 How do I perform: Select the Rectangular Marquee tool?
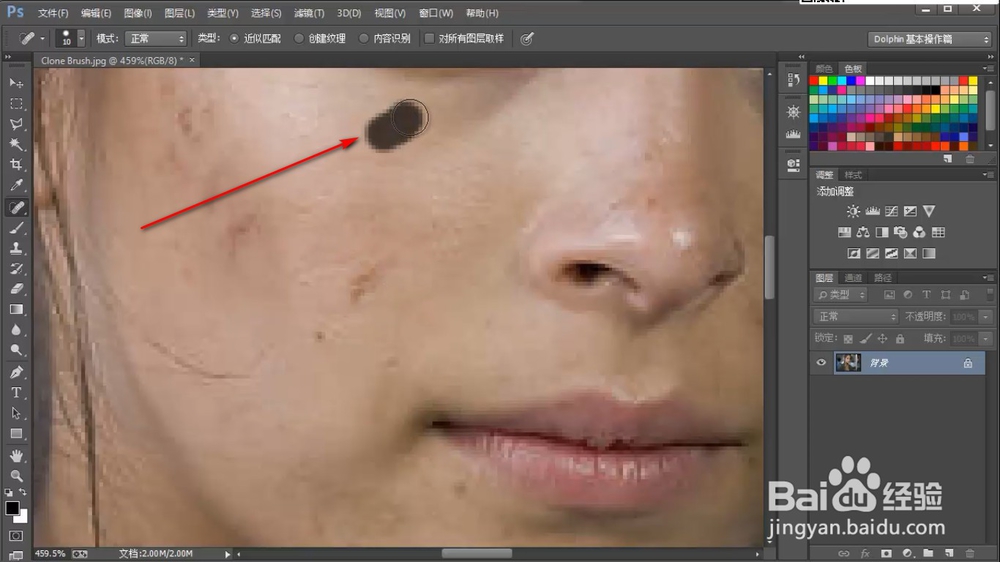click(17, 103)
